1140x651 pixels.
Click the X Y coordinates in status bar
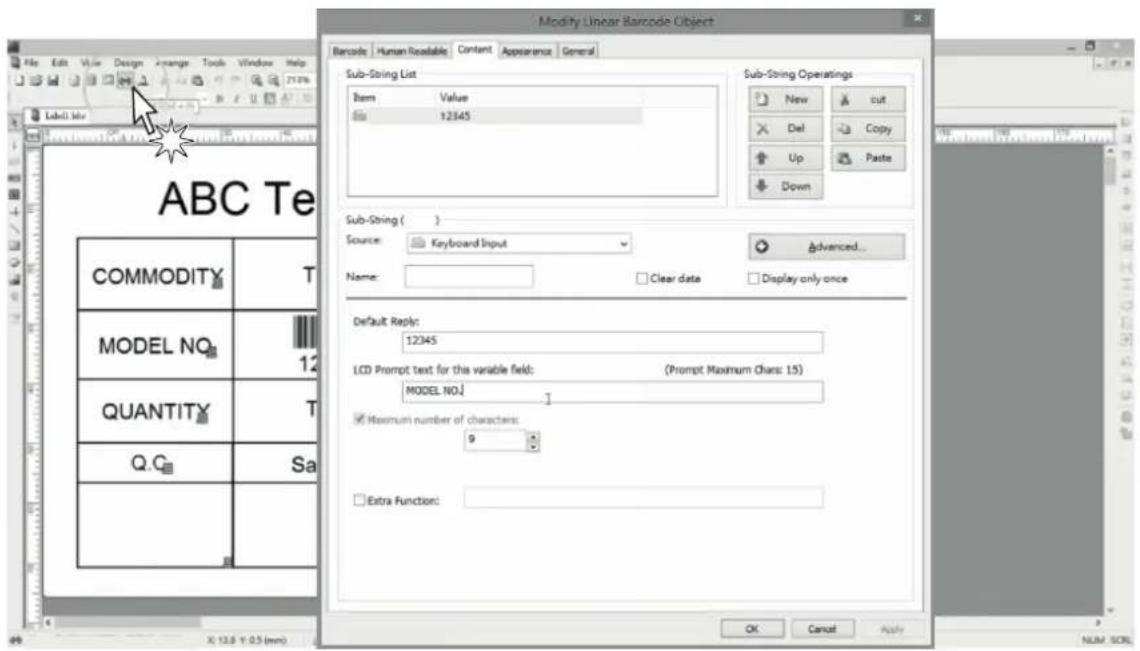tap(247, 640)
